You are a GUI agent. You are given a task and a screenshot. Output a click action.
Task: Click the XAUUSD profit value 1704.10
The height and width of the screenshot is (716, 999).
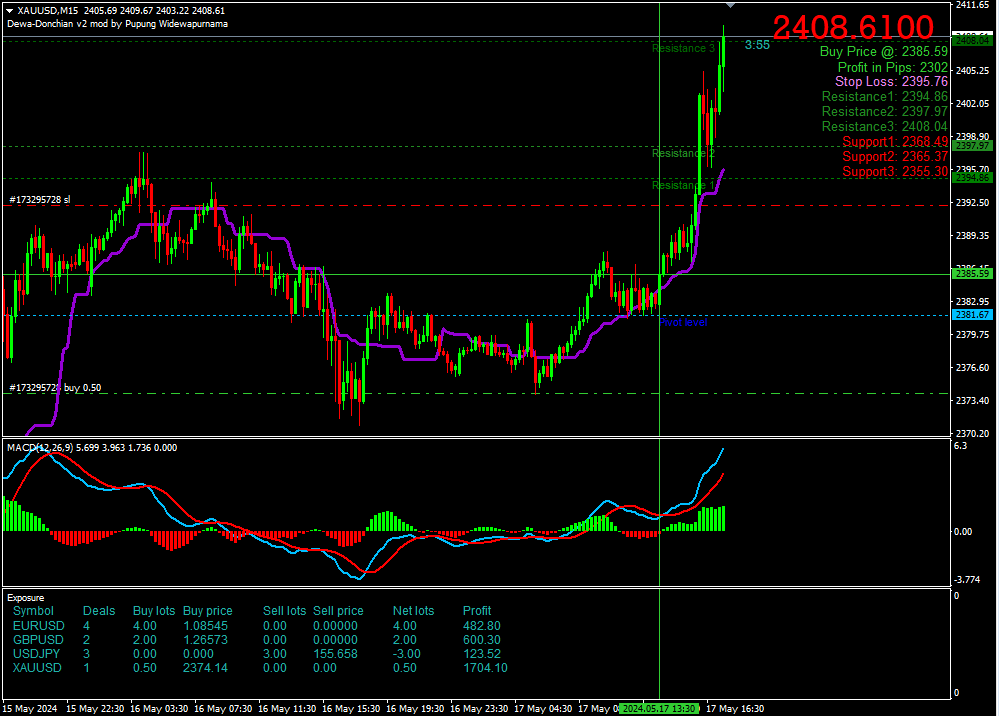click(485, 668)
